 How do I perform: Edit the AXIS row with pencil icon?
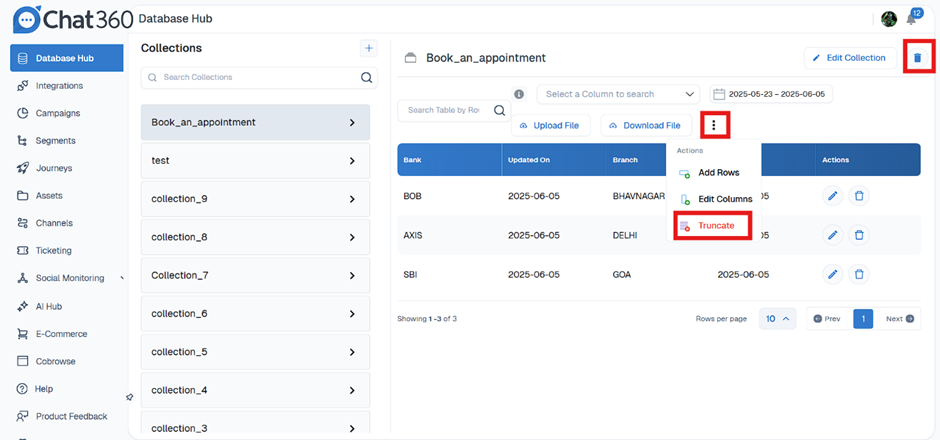pyautogui.click(x=832, y=235)
